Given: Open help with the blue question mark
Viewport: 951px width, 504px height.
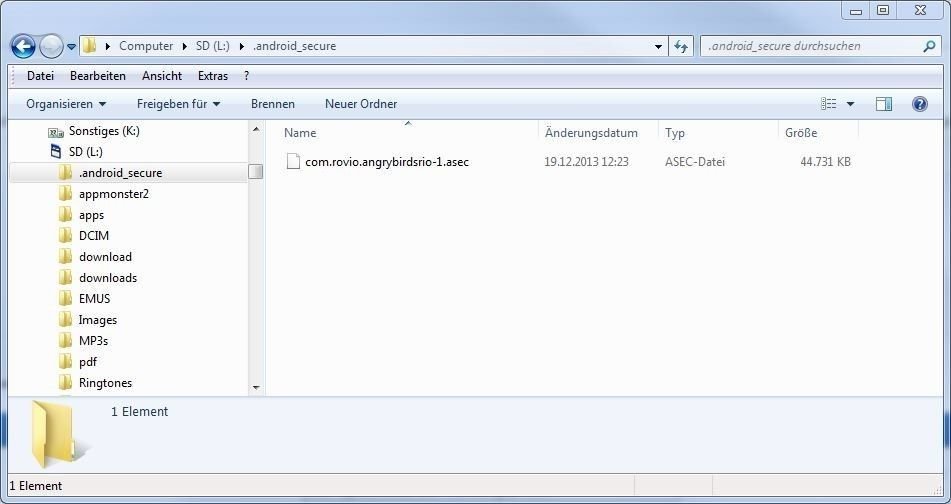Looking at the screenshot, I should (x=919, y=104).
